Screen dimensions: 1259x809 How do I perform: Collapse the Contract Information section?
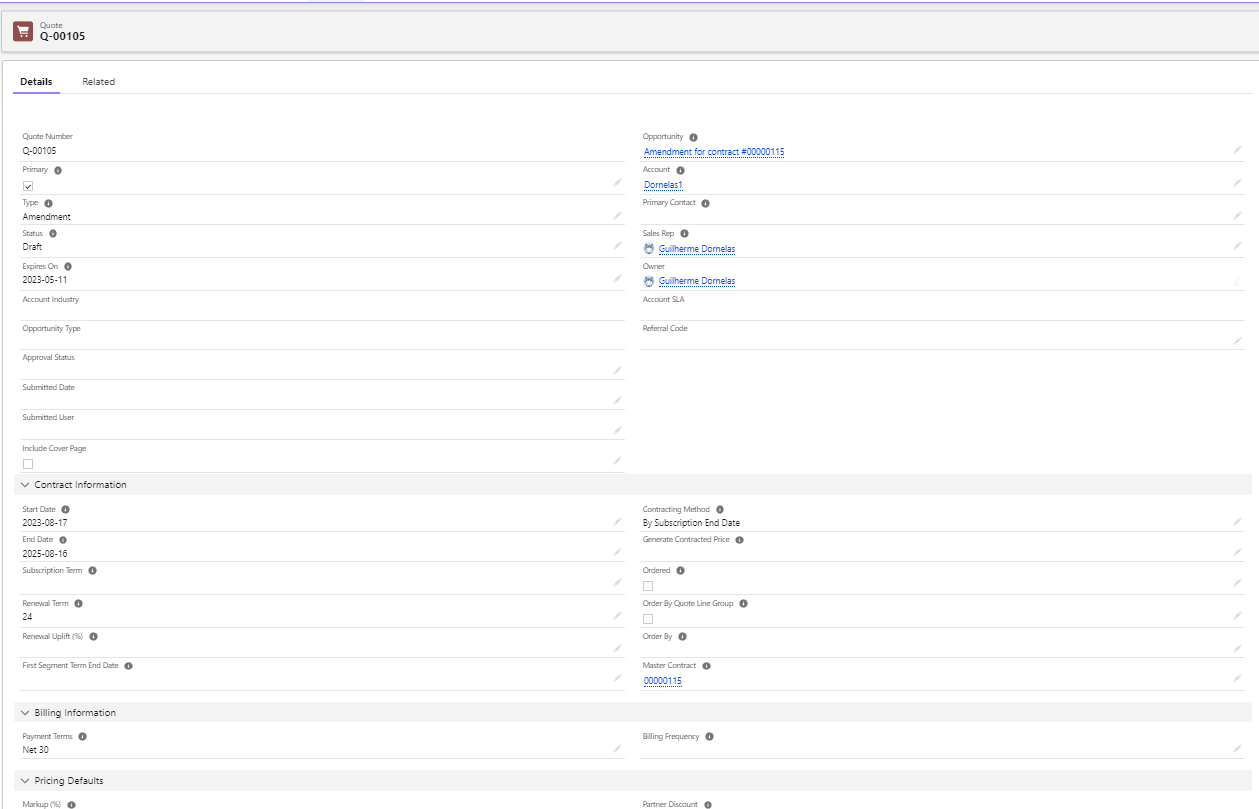25,485
